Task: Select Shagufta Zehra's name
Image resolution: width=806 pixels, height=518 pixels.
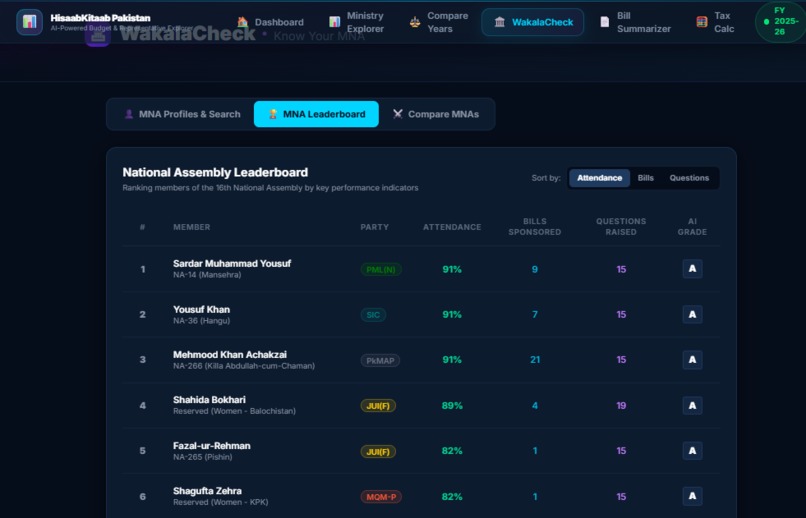Action: [x=207, y=491]
